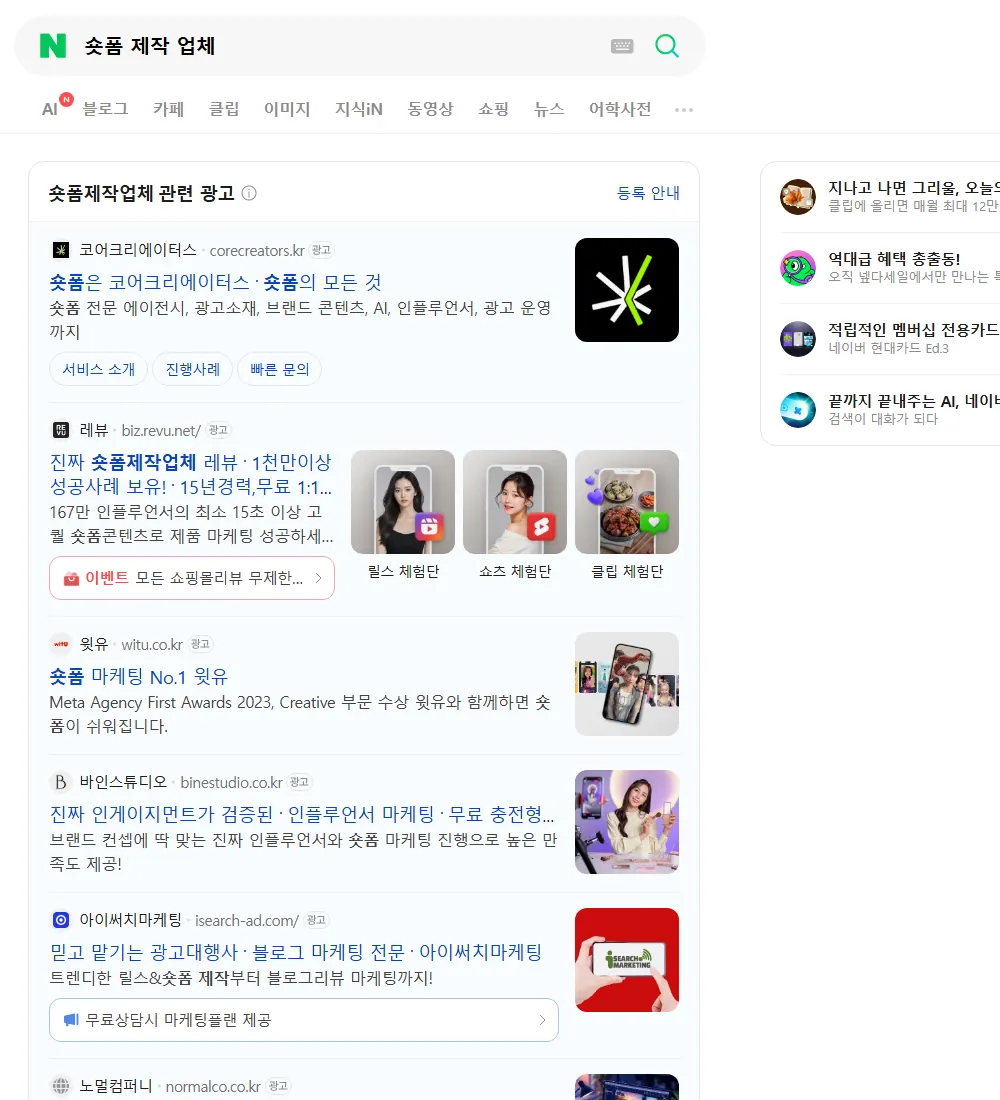Expand more search categories with the three dots
This screenshot has width=1000, height=1100.
[684, 109]
